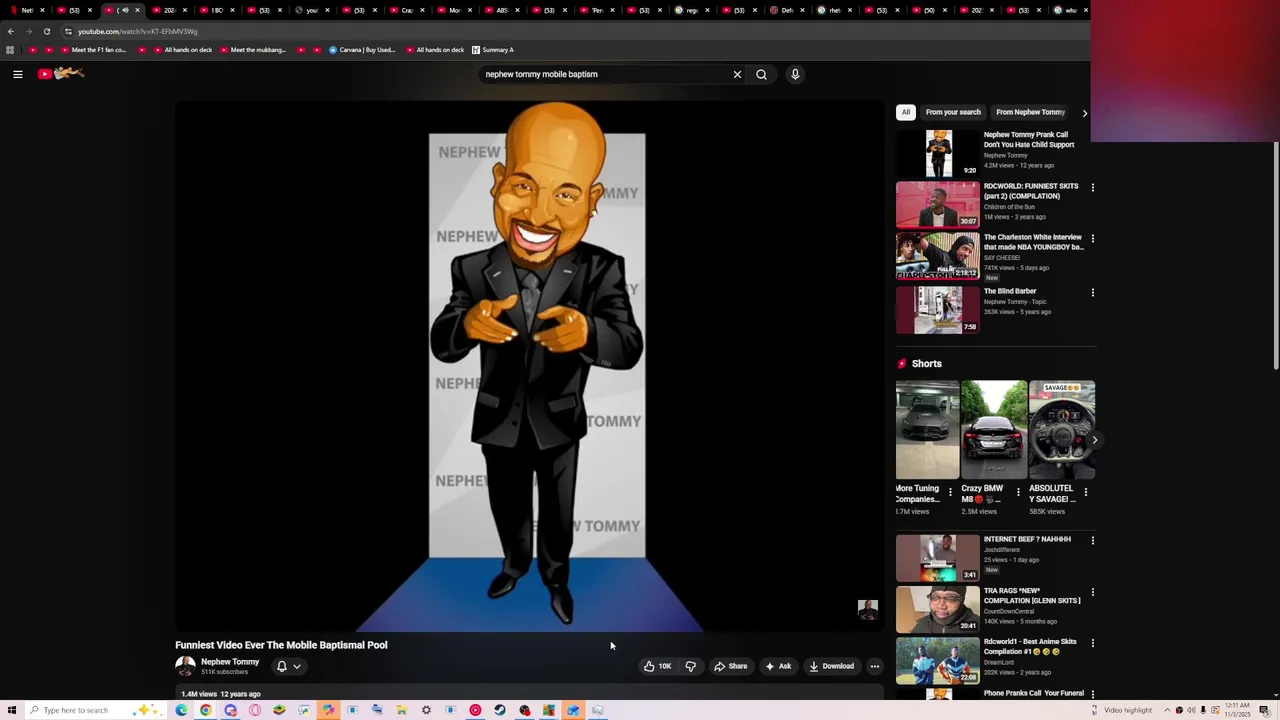Open Nephew Tommy Prank Call child support video
The height and width of the screenshot is (720, 1280).
point(1029,139)
